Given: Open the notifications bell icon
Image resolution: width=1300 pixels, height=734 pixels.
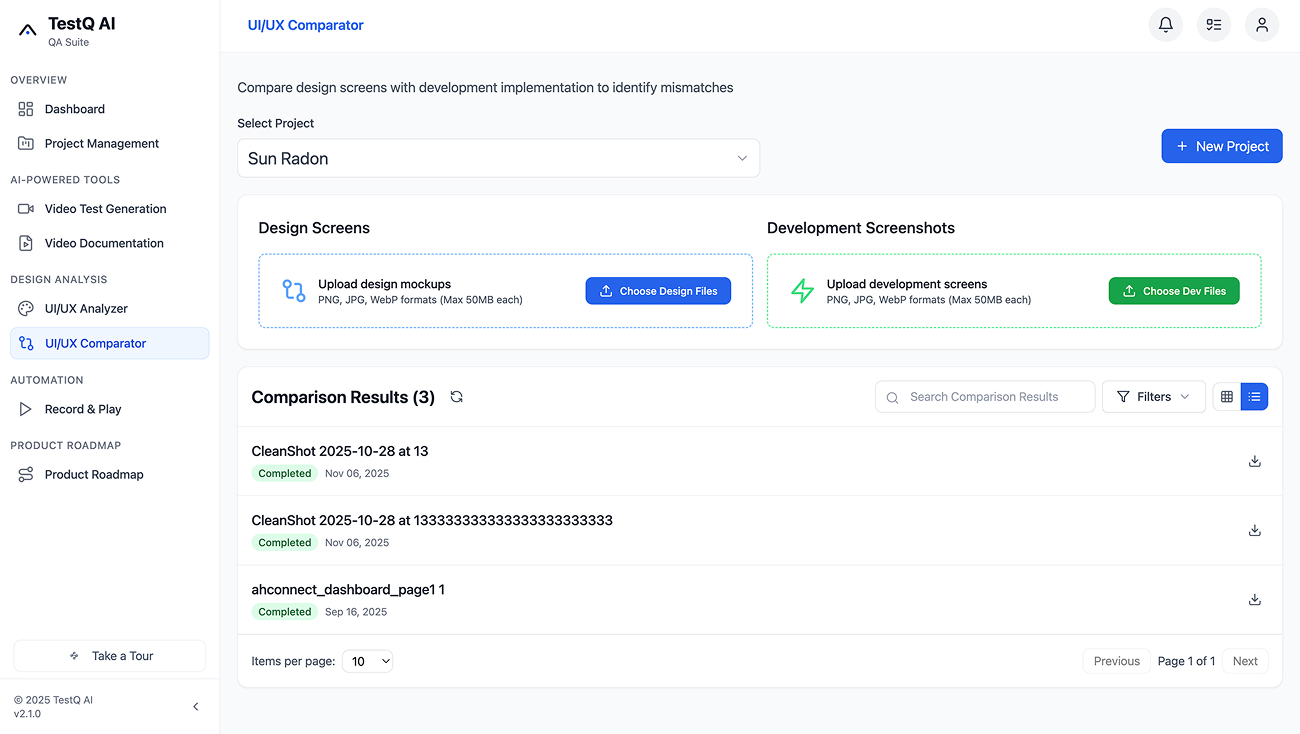Looking at the screenshot, I should point(1165,24).
